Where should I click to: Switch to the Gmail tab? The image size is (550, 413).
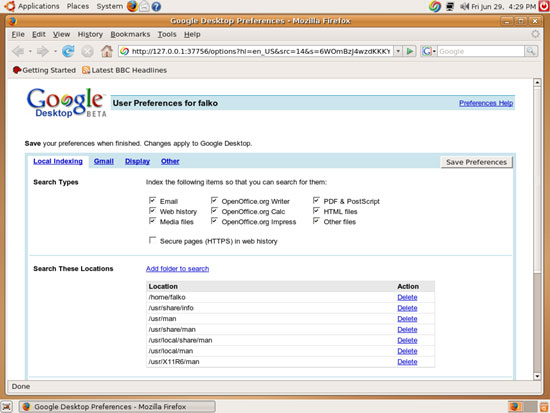(x=103, y=161)
